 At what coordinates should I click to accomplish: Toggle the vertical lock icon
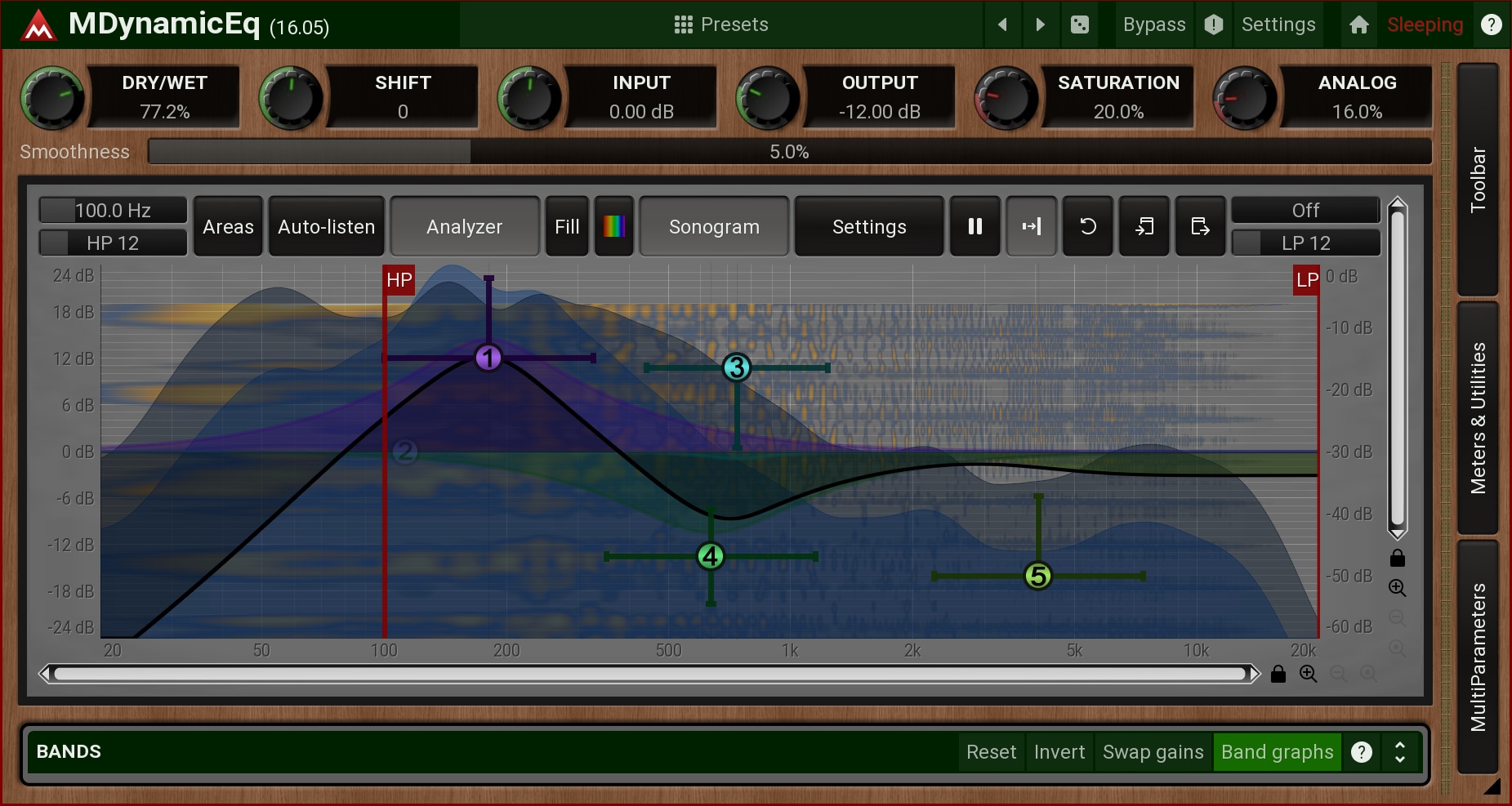[x=1398, y=558]
